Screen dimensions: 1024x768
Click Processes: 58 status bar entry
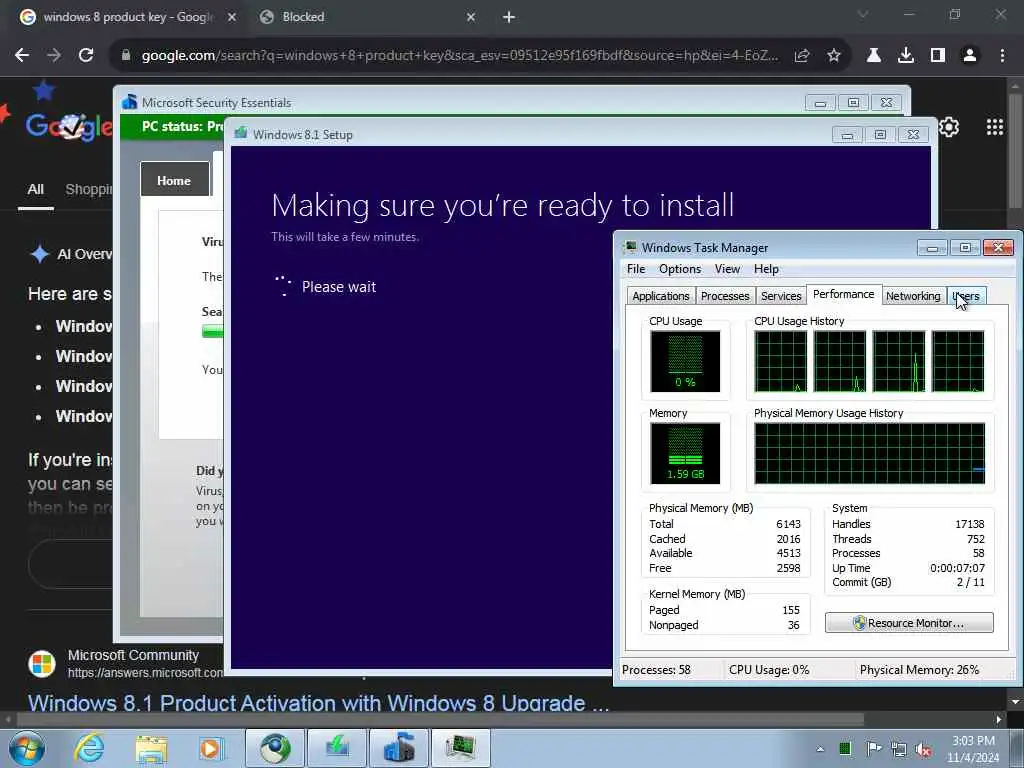[656, 670]
